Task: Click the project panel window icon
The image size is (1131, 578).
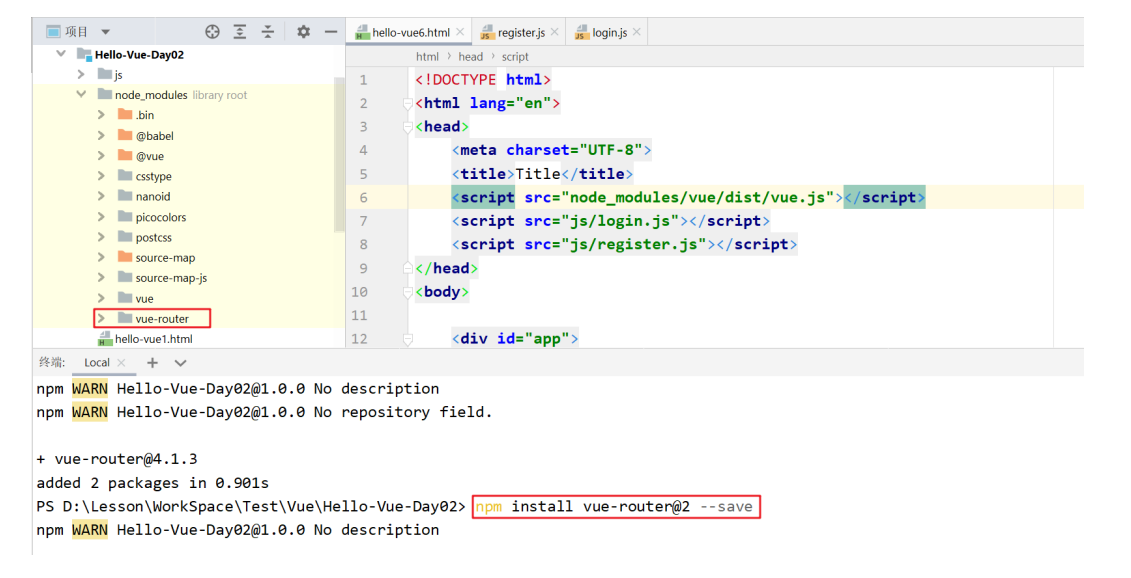Action: click(53, 32)
